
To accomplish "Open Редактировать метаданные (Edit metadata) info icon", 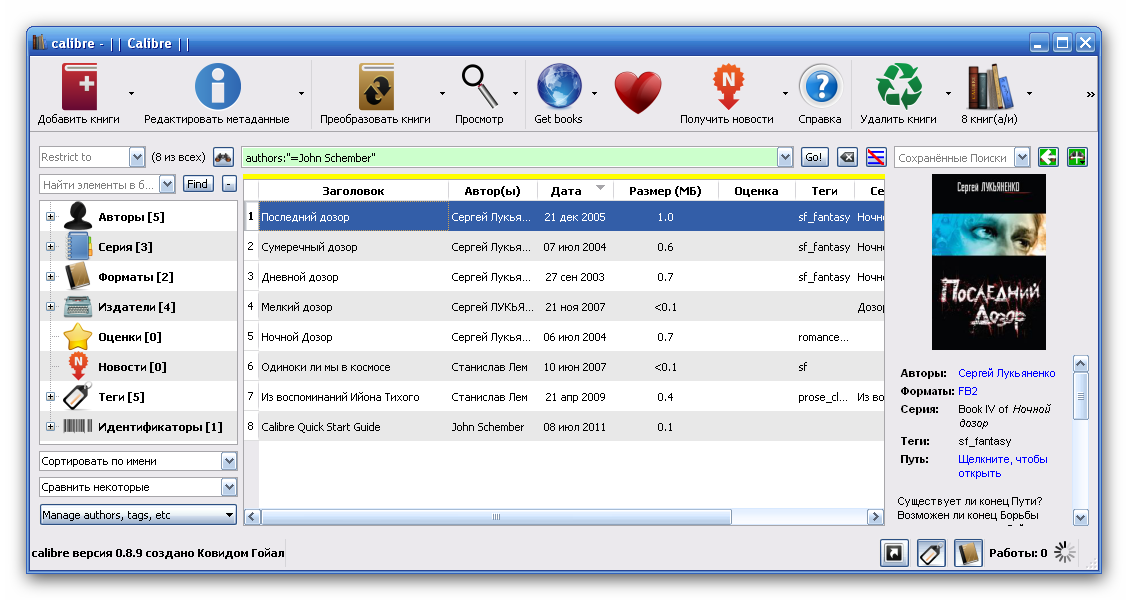I will (x=217, y=86).
